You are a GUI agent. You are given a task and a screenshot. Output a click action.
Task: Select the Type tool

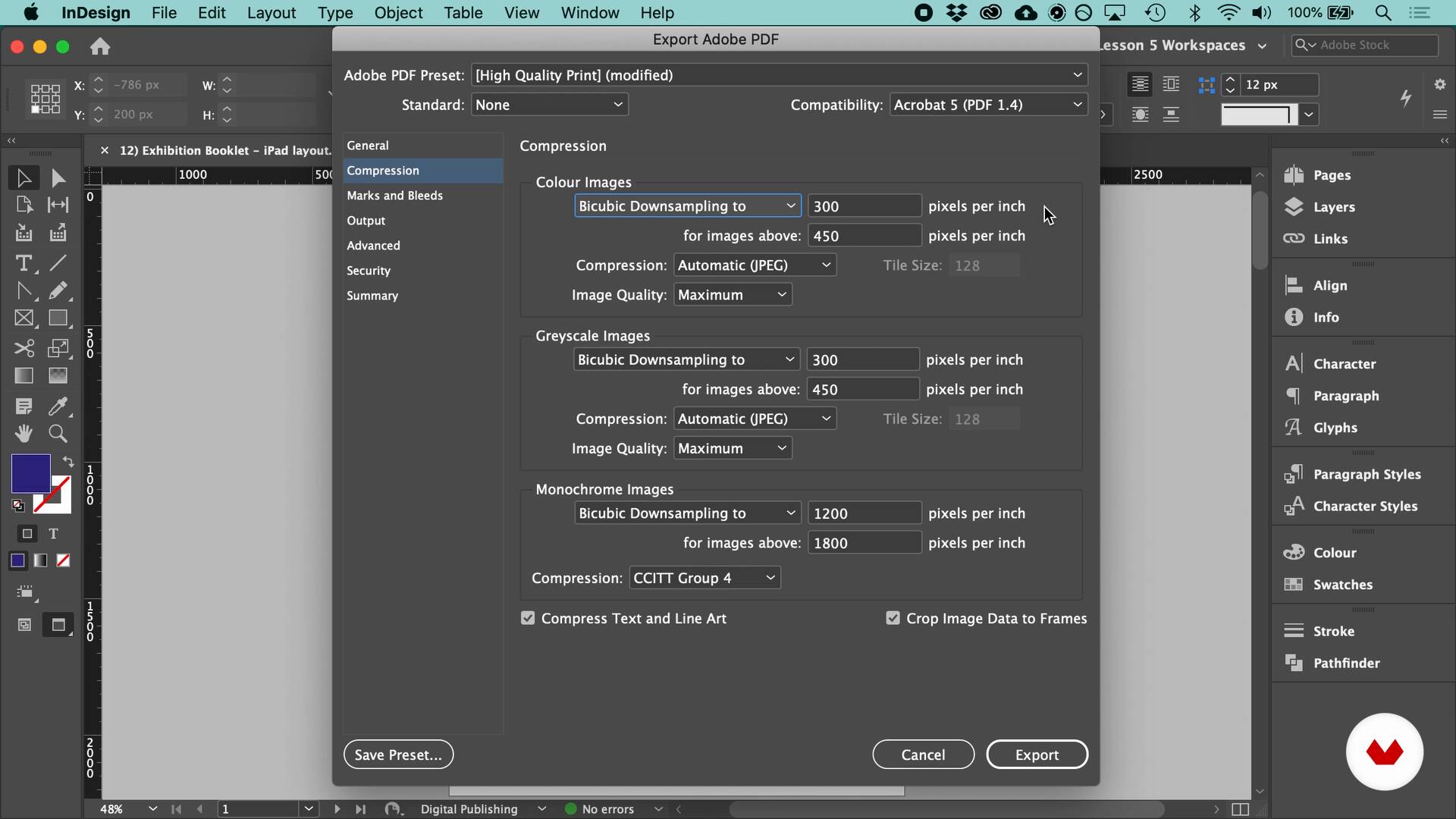[x=24, y=263]
